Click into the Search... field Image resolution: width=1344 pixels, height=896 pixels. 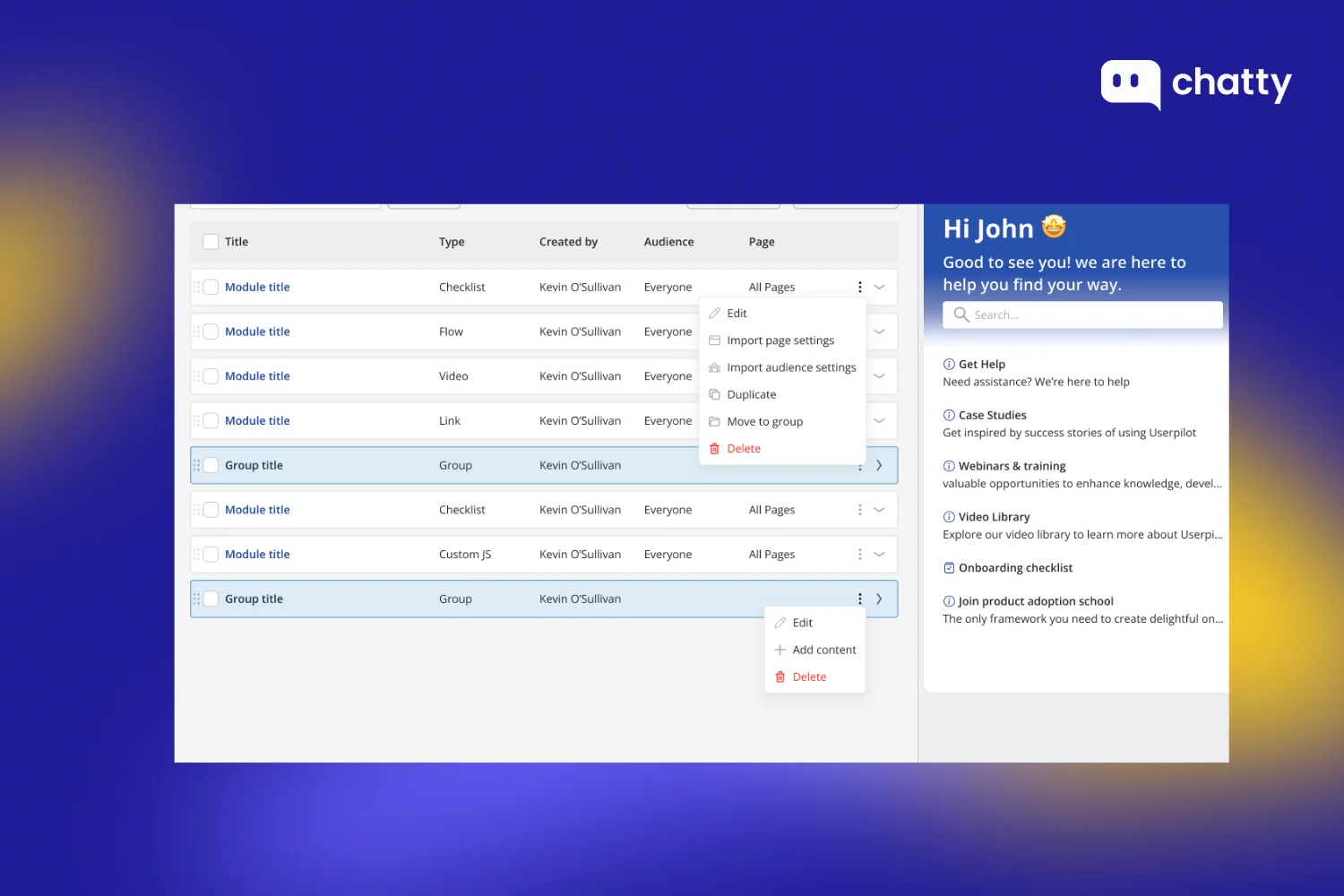(1082, 314)
